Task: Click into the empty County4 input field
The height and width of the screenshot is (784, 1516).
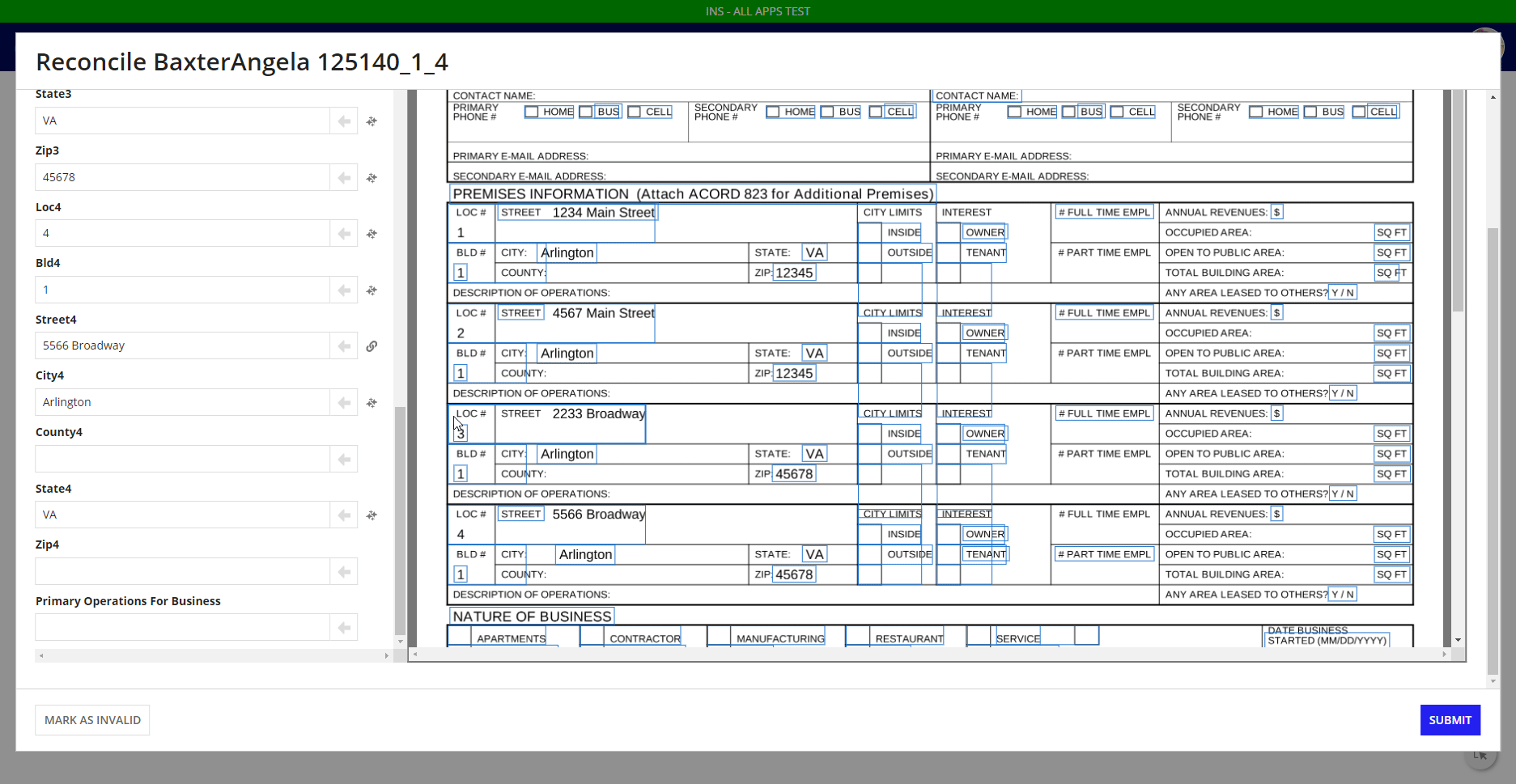Action: click(x=182, y=459)
